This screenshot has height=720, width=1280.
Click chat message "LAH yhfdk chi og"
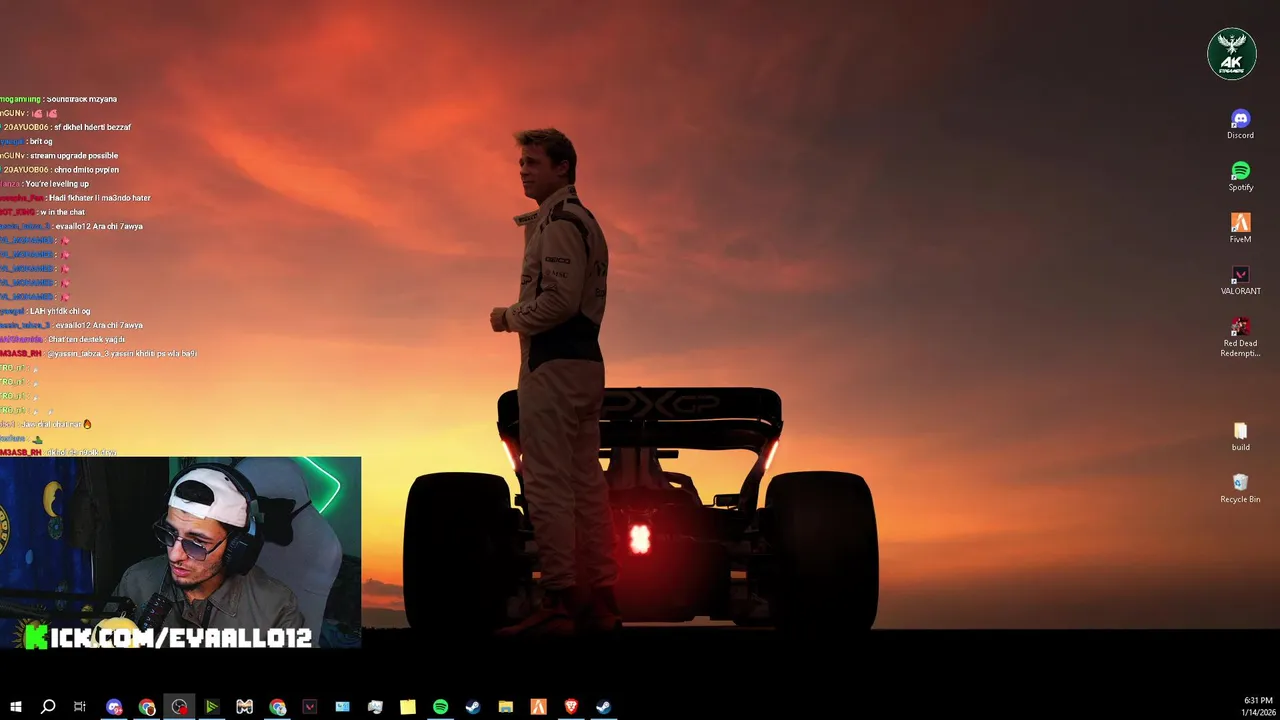60,311
